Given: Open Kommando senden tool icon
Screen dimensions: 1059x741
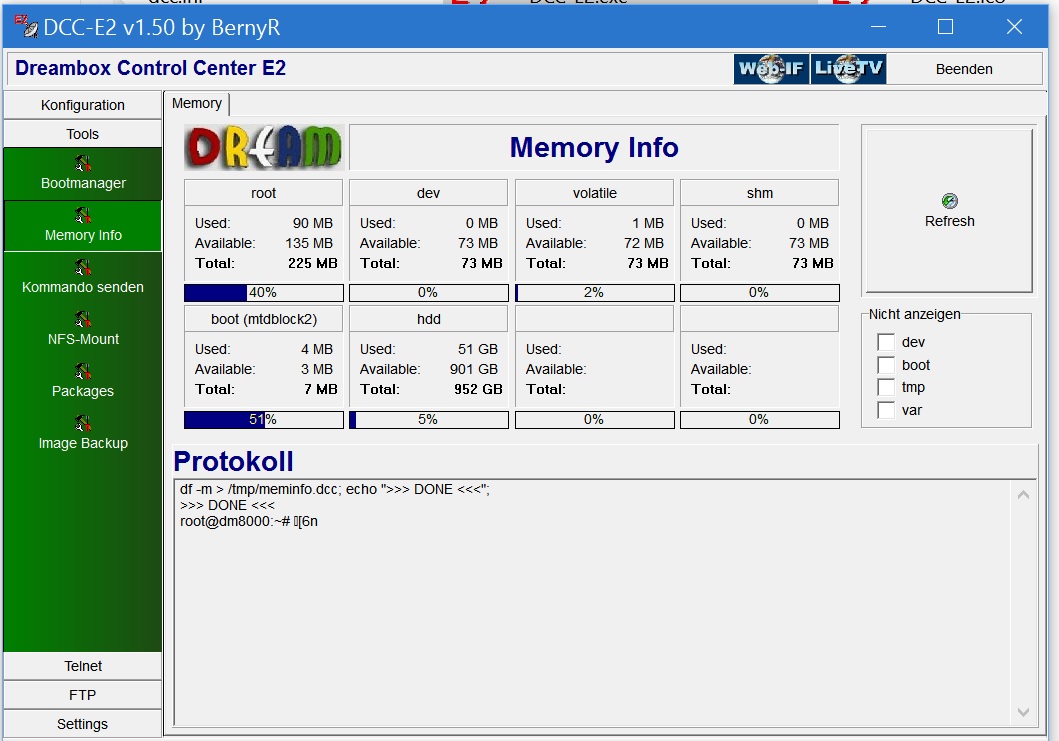Looking at the screenshot, I should (83, 267).
